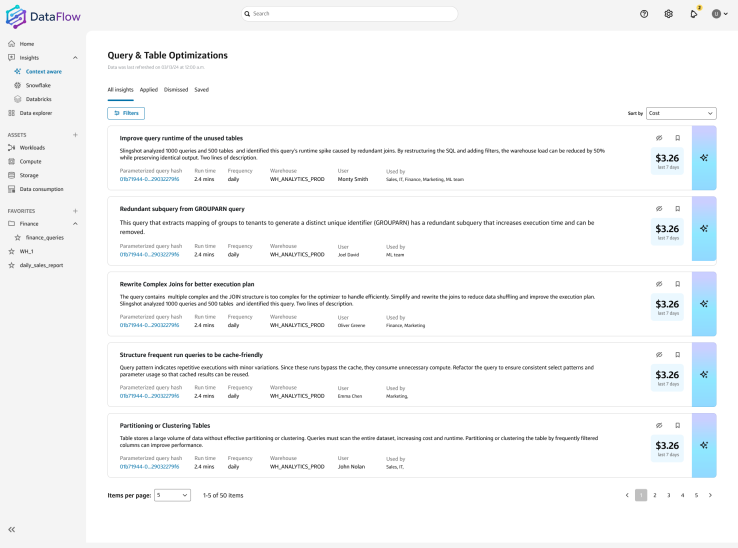
Task: Open the Sort by Cost dropdown
Action: [x=681, y=113]
